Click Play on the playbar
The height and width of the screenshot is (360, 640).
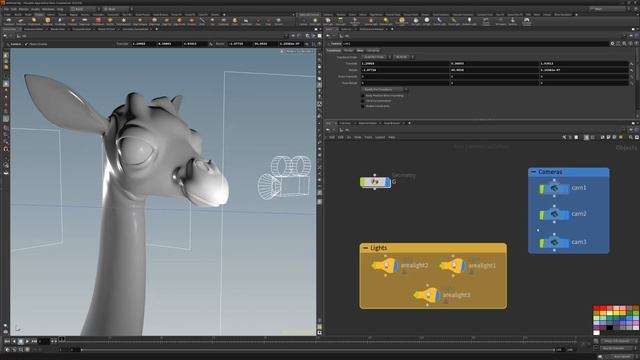[x=27, y=341]
